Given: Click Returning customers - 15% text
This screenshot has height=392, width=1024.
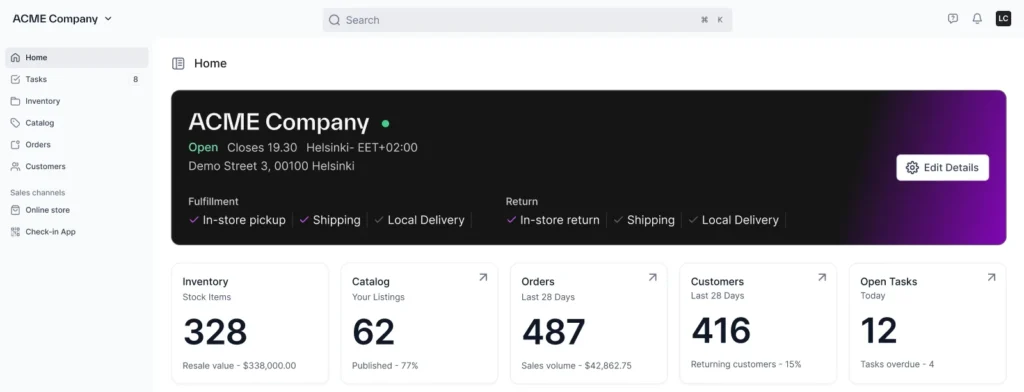Looking at the screenshot, I should (x=746, y=364).
